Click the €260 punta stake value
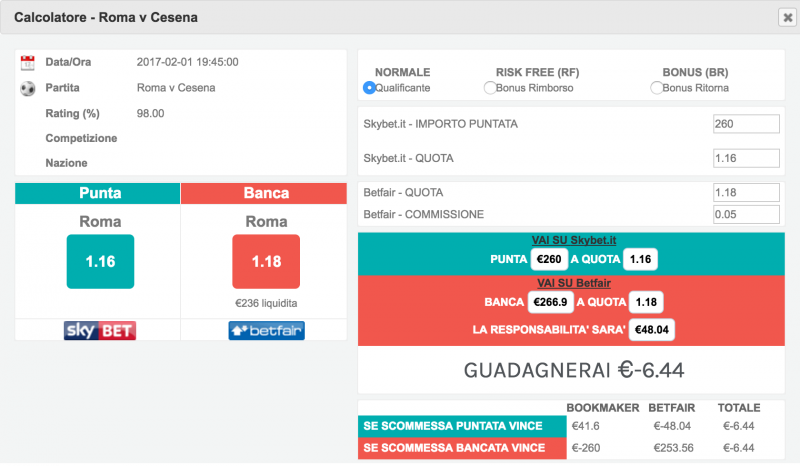This screenshot has width=800, height=466. click(x=550, y=260)
